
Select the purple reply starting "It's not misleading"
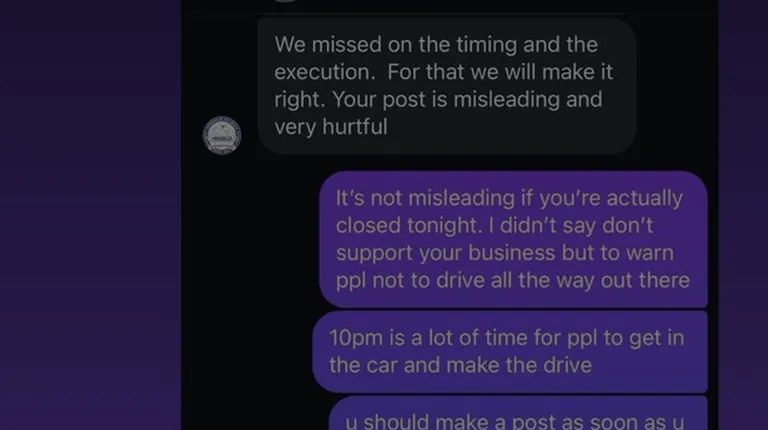point(513,239)
